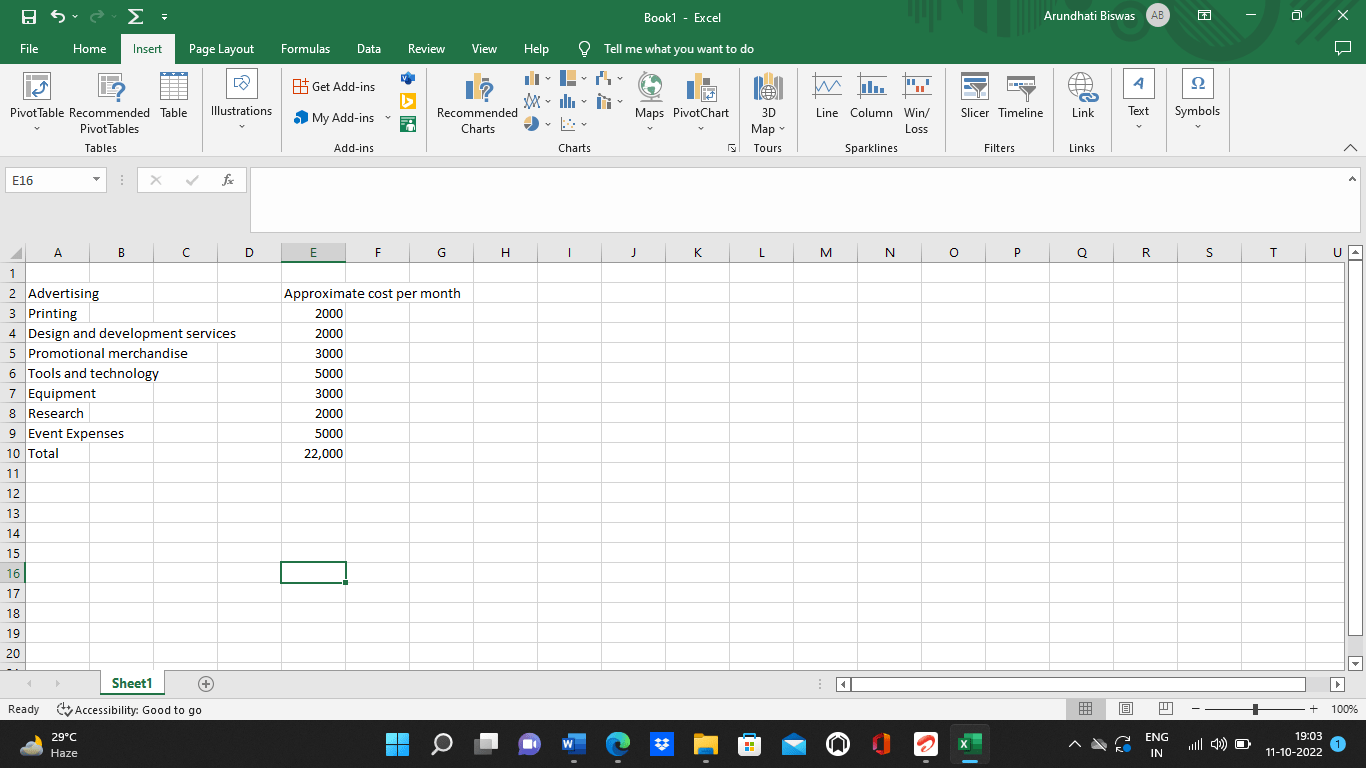Add a new sheet with plus button
The width and height of the screenshot is (1366, 768).
pyautogui.click(x=206, y=684)
